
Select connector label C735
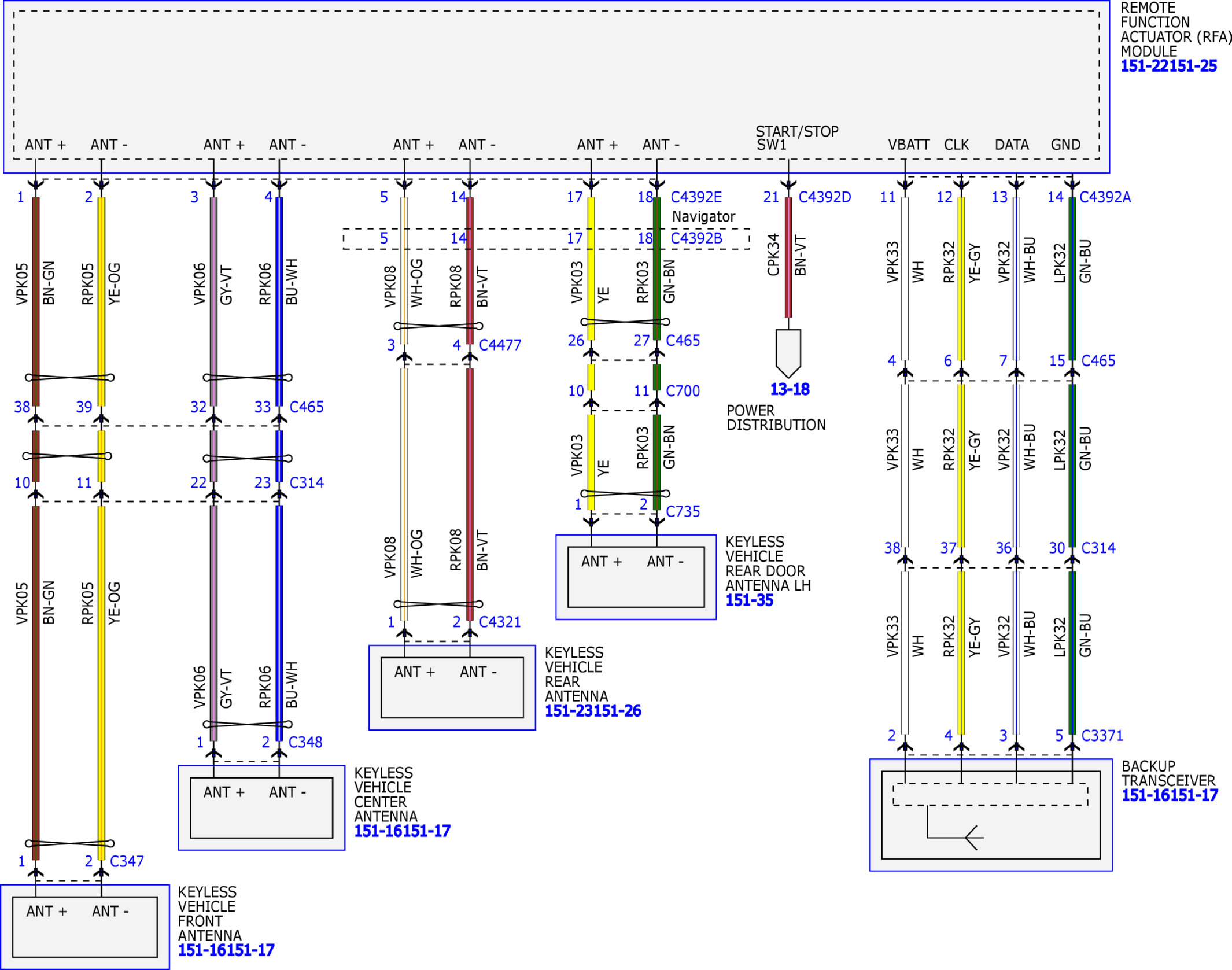coord(683,512)
